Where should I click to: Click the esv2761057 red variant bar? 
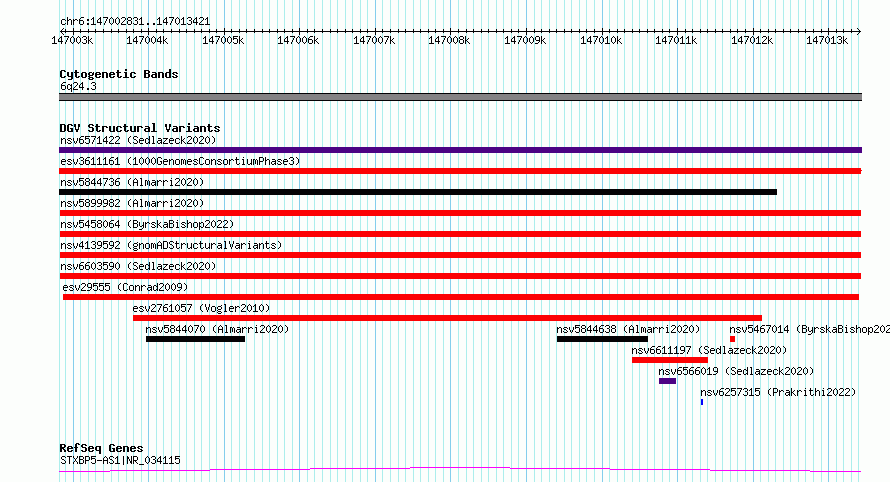447,318
